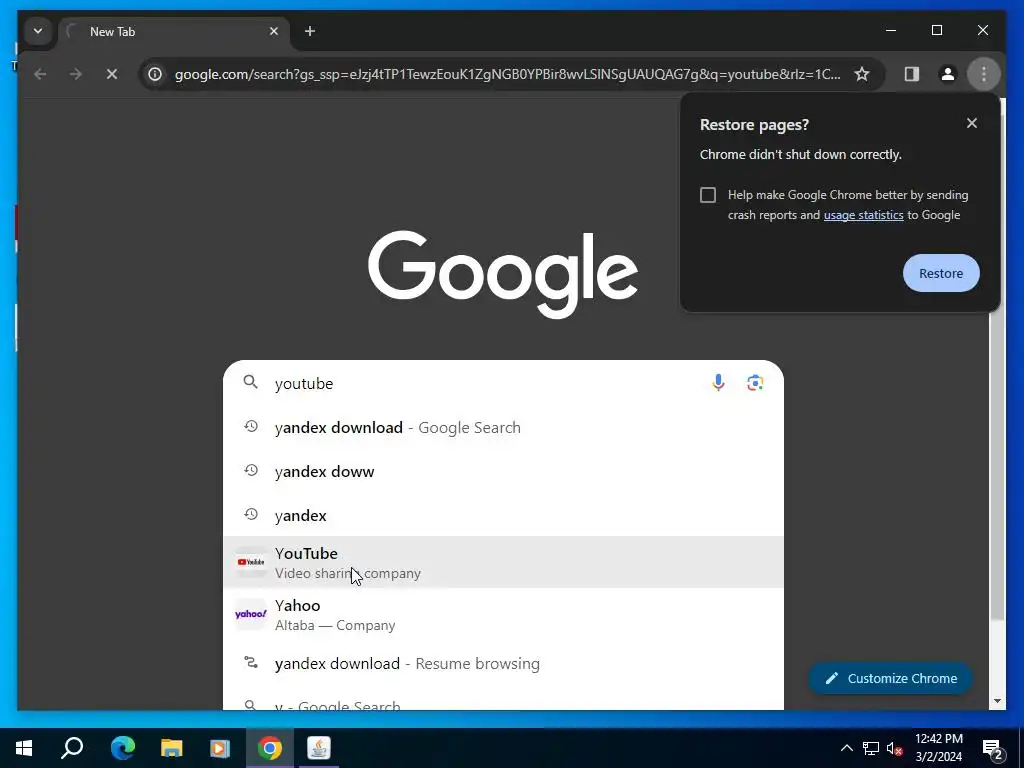This screenshot has height=768, width=1024.
Task: View site information icon in address bar
Action: 155,74
